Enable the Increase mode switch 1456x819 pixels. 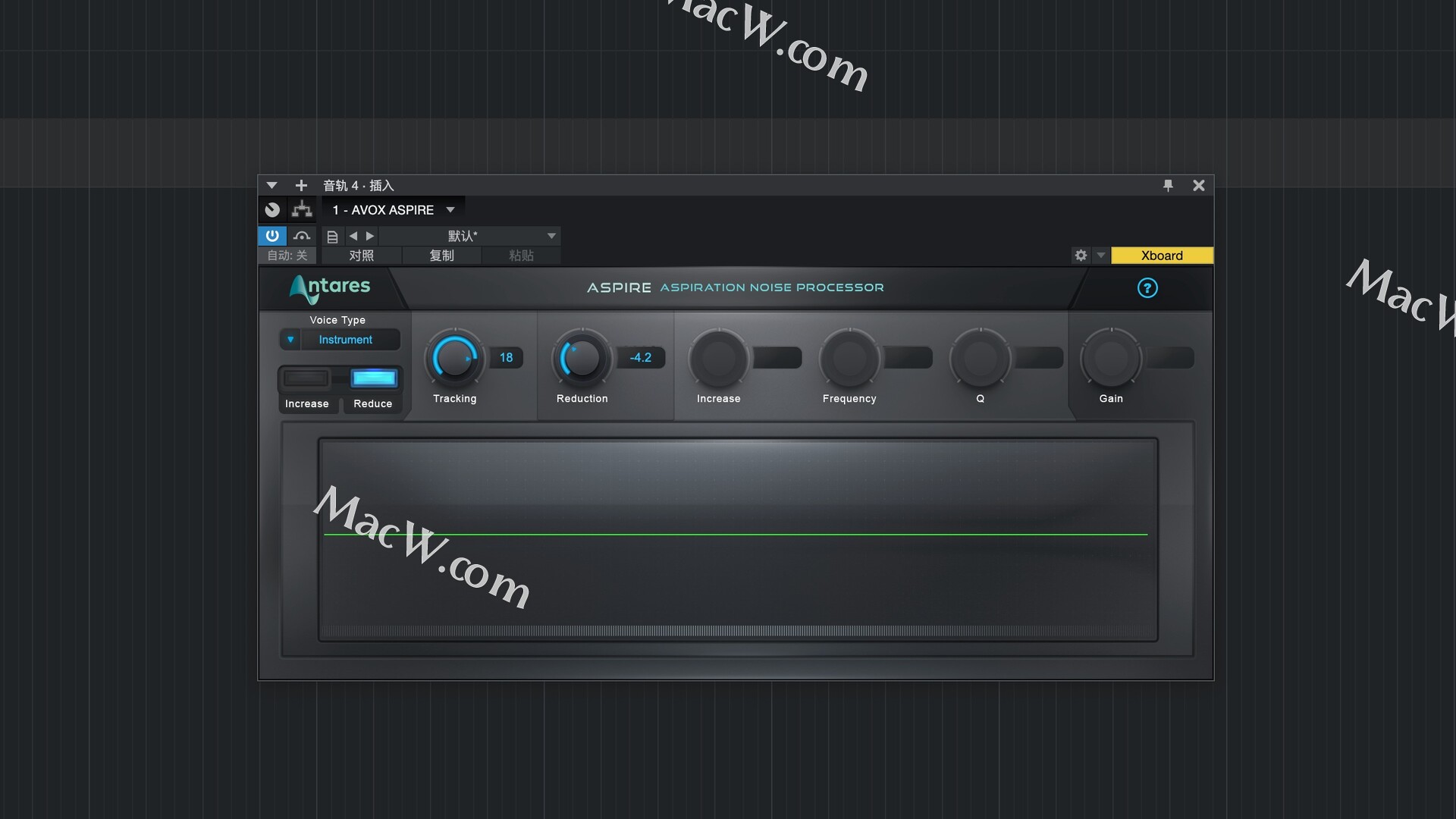click(x=306, y=378)
